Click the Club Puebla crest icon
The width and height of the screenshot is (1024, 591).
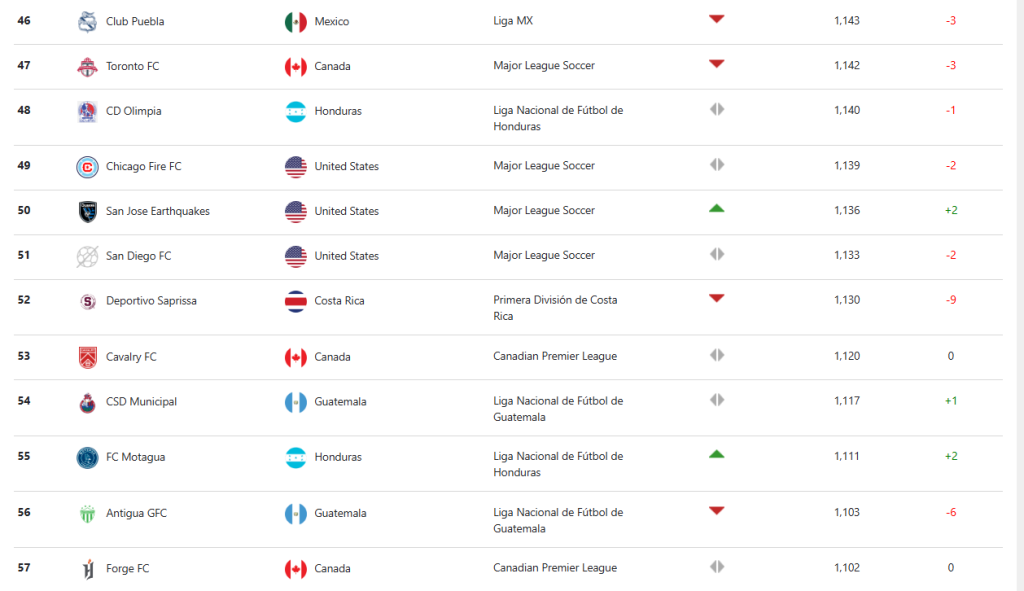point(88,22)
